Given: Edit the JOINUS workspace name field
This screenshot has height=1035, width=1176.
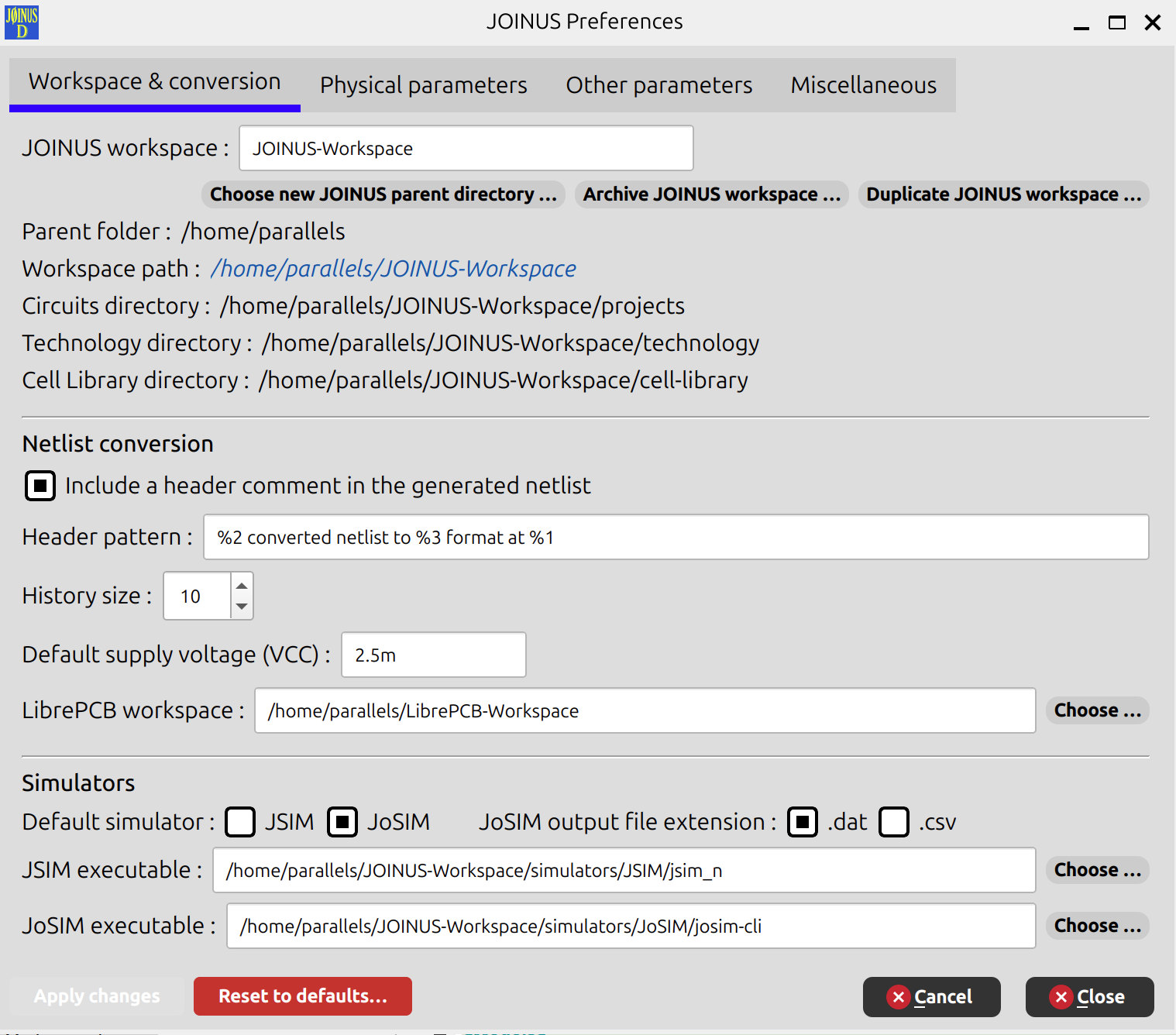Looking at the screenshot, I should [x=466, y=148].
